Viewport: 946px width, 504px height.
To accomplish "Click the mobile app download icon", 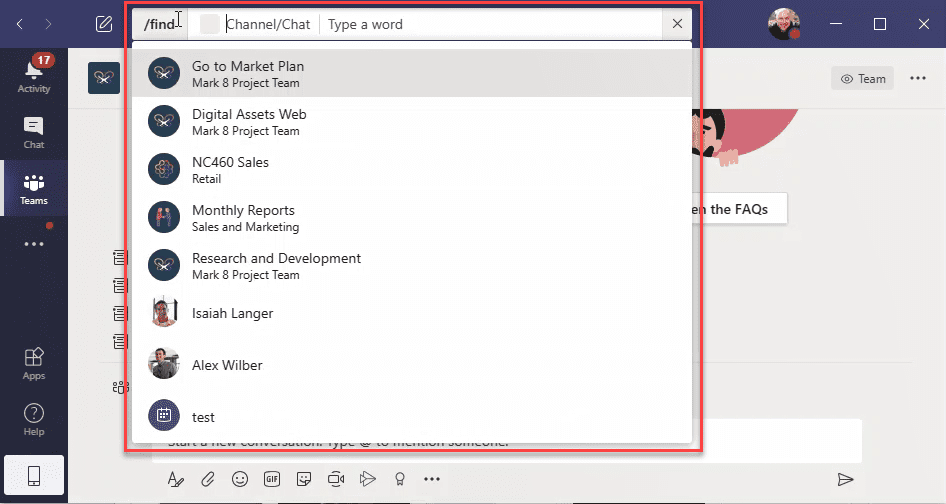I will pyautogui.click(x=34, y=476).
